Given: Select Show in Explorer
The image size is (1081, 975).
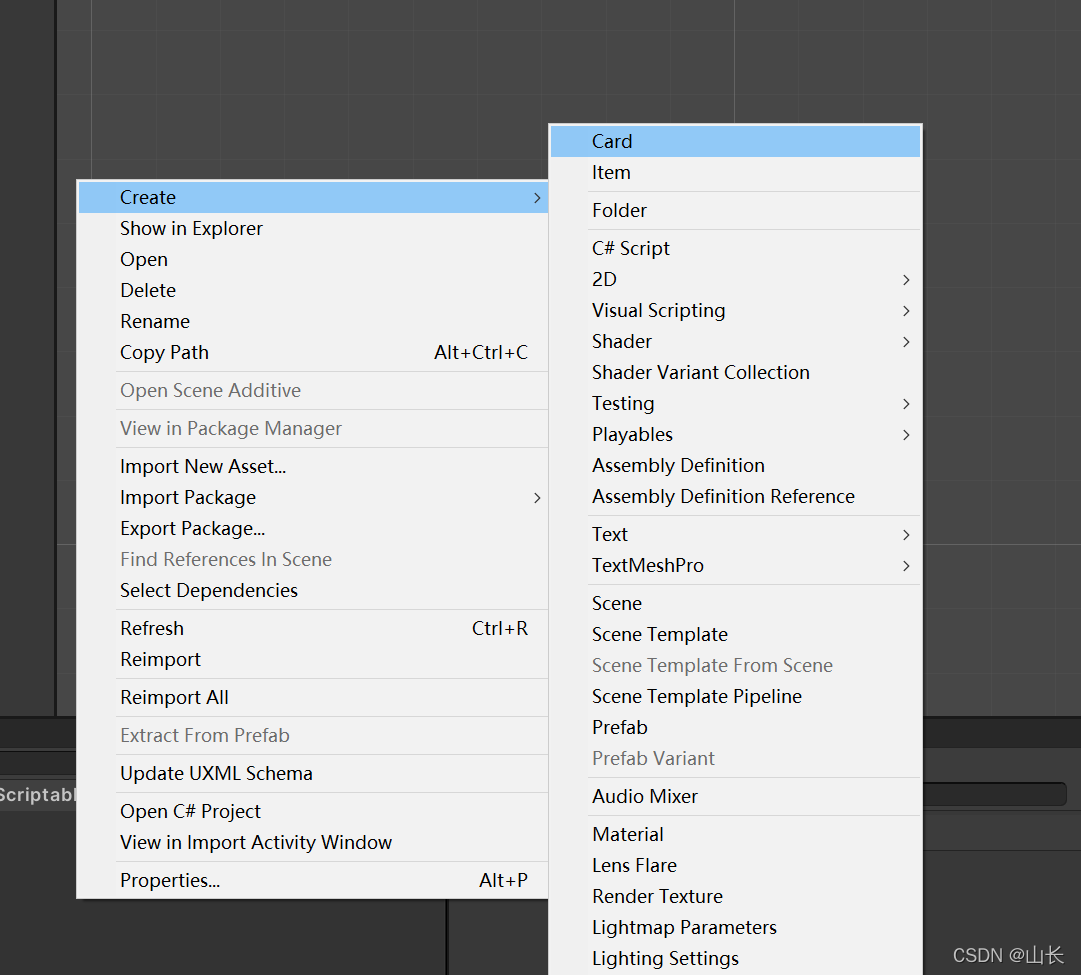Looking at the screenshot, I should tap(191, 228).
